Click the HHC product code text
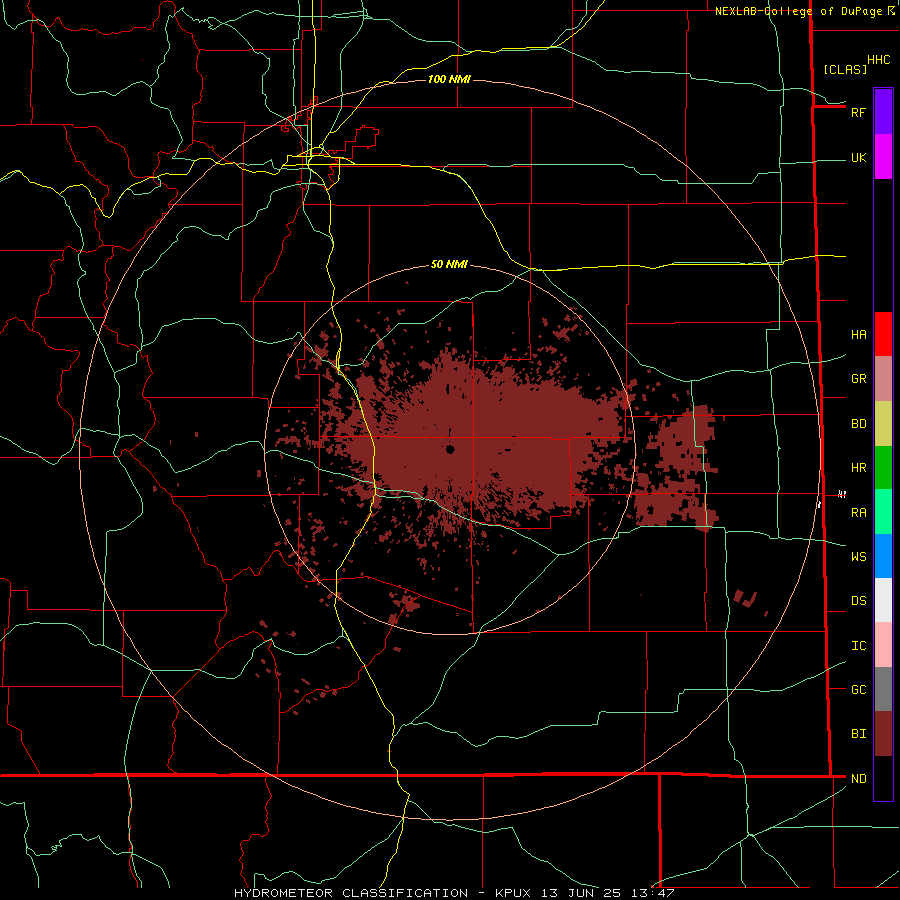900x900 pixels. [x=878, y=60]
